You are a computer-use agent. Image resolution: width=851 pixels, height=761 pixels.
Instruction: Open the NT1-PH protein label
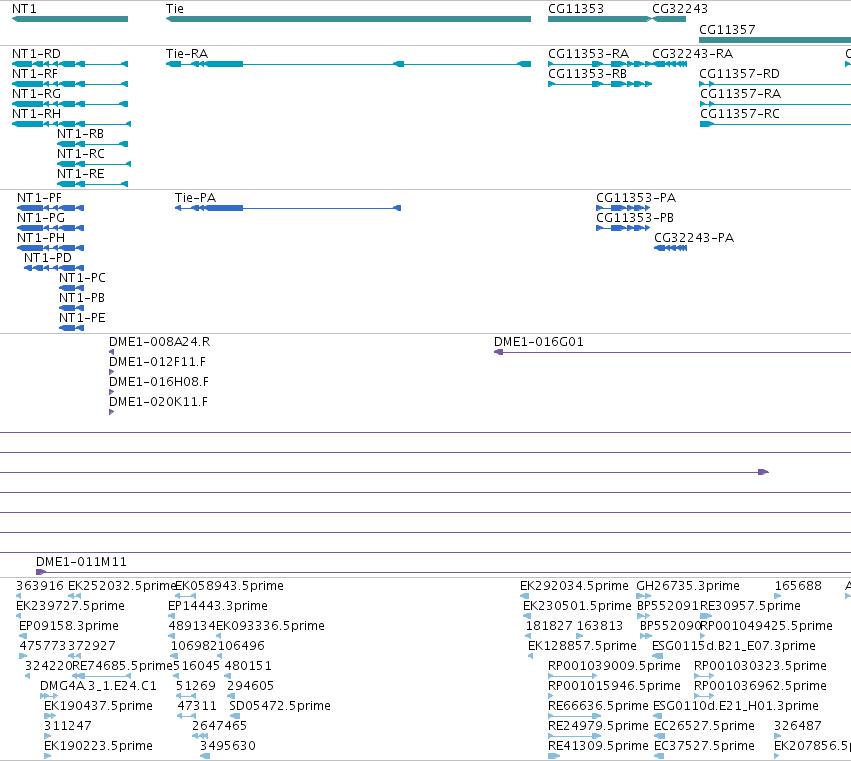pos(41,238)
